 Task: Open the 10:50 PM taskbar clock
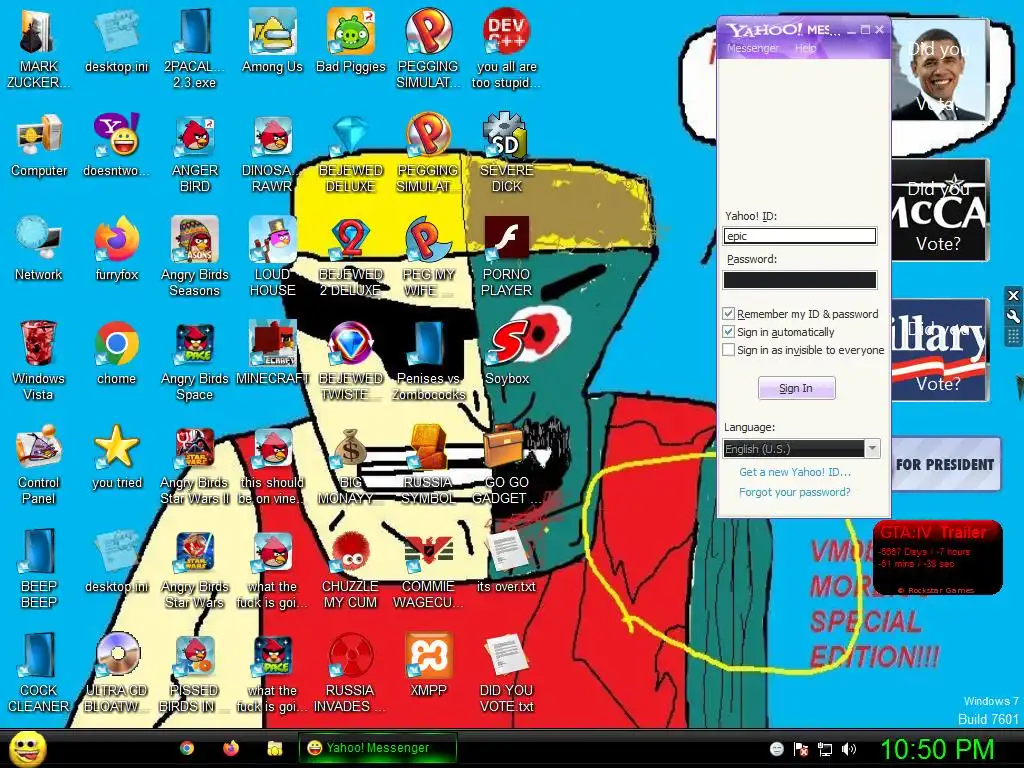coord(938,749)
